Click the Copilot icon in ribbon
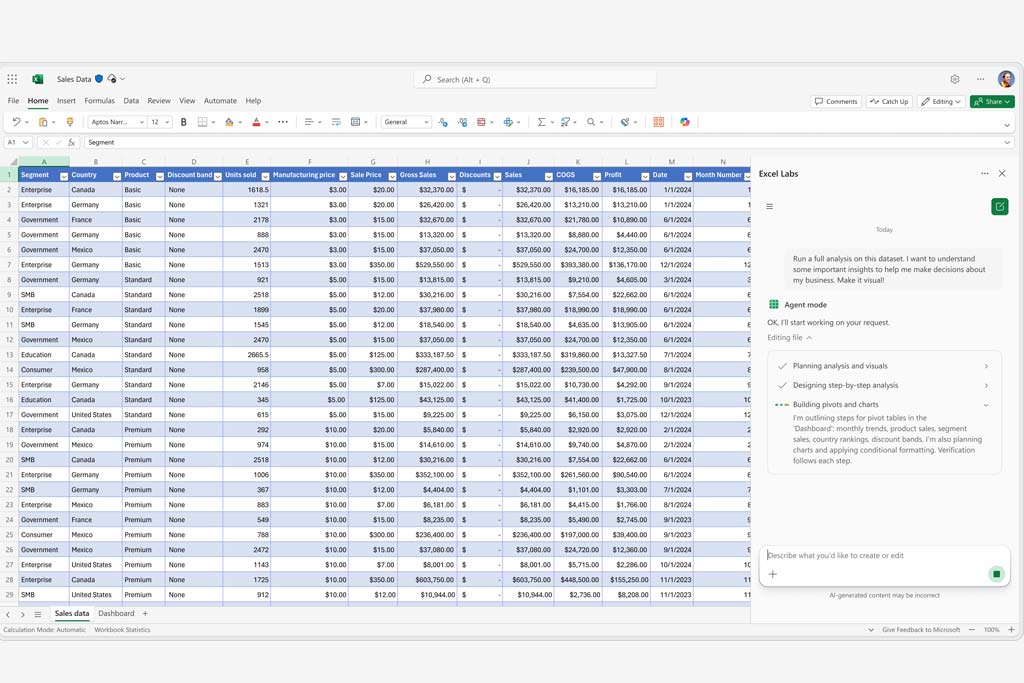This screenshot has height=683, width=1024. tap(685, 122)
